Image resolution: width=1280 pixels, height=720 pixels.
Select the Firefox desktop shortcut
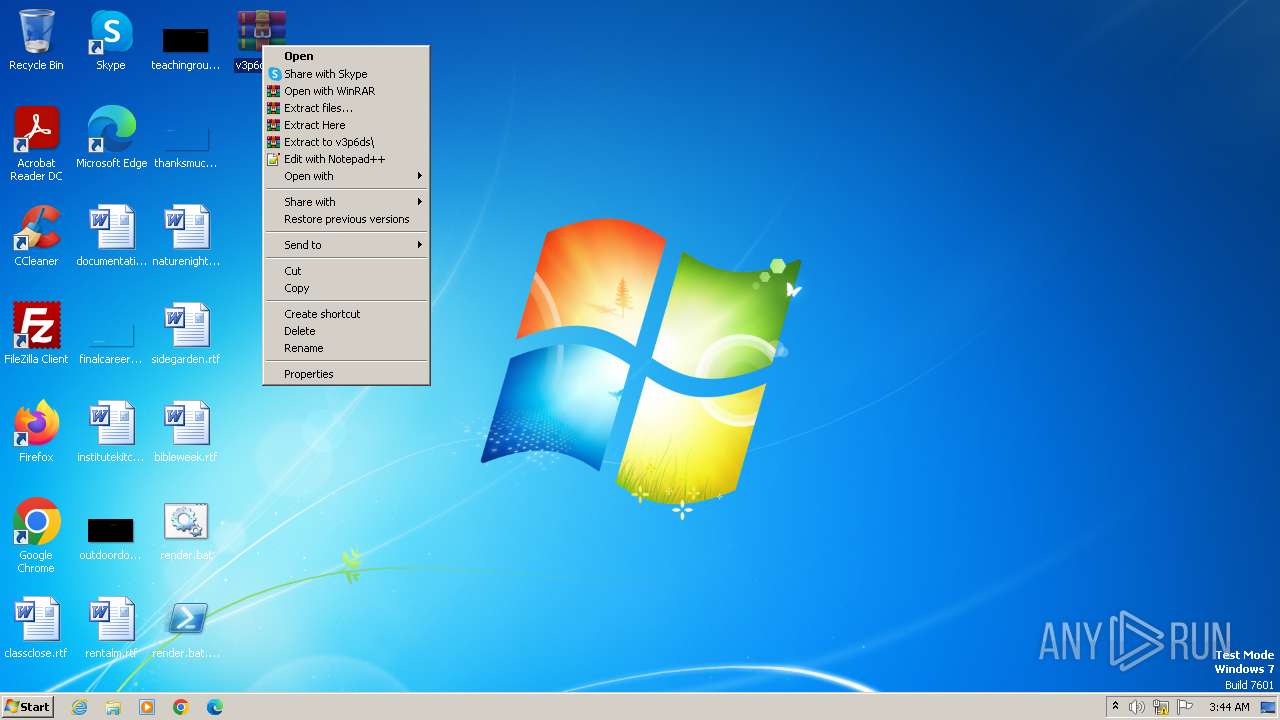(x=36, y=432)
